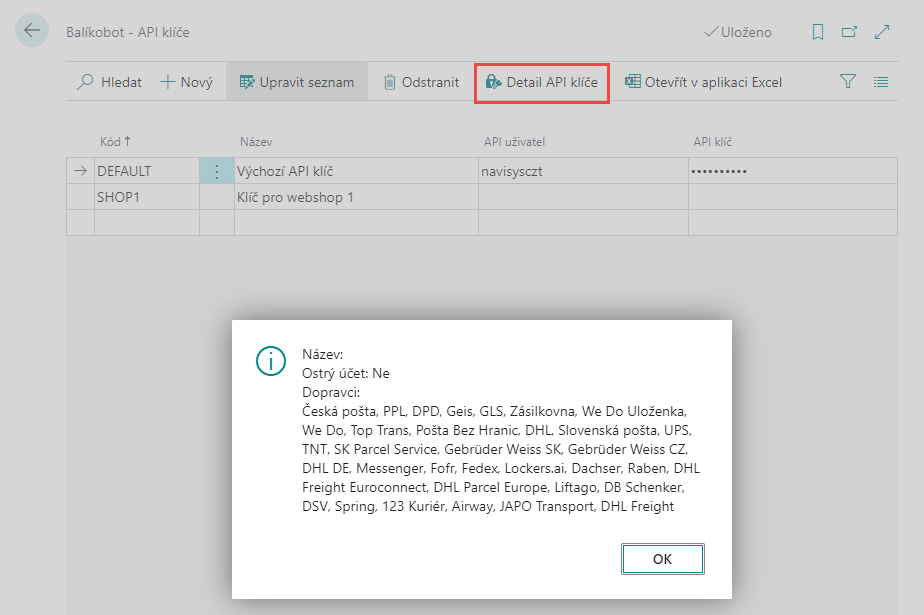Click the Hledat search action

coord(110,82)
